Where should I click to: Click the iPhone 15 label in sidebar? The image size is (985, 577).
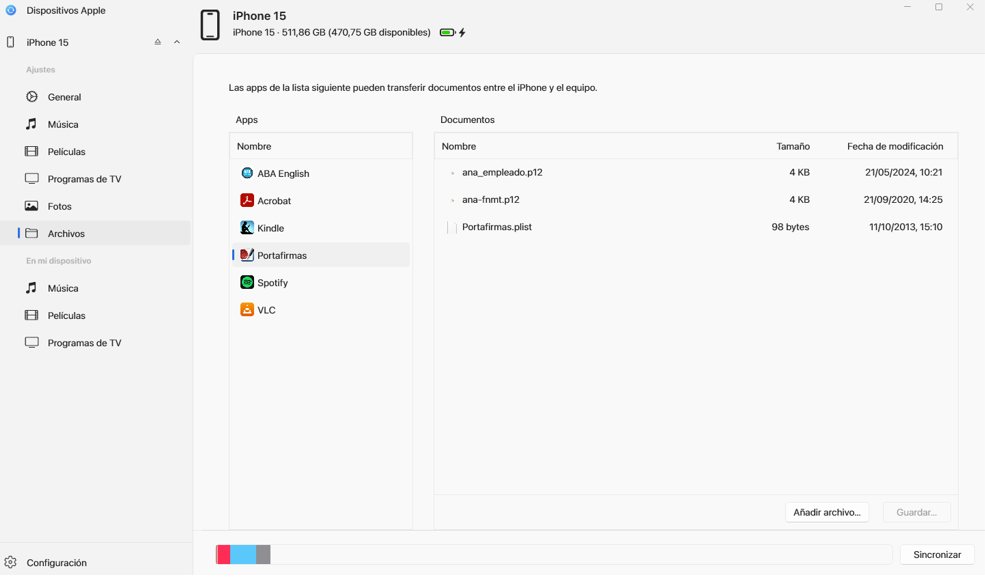(x=47, y=43)
